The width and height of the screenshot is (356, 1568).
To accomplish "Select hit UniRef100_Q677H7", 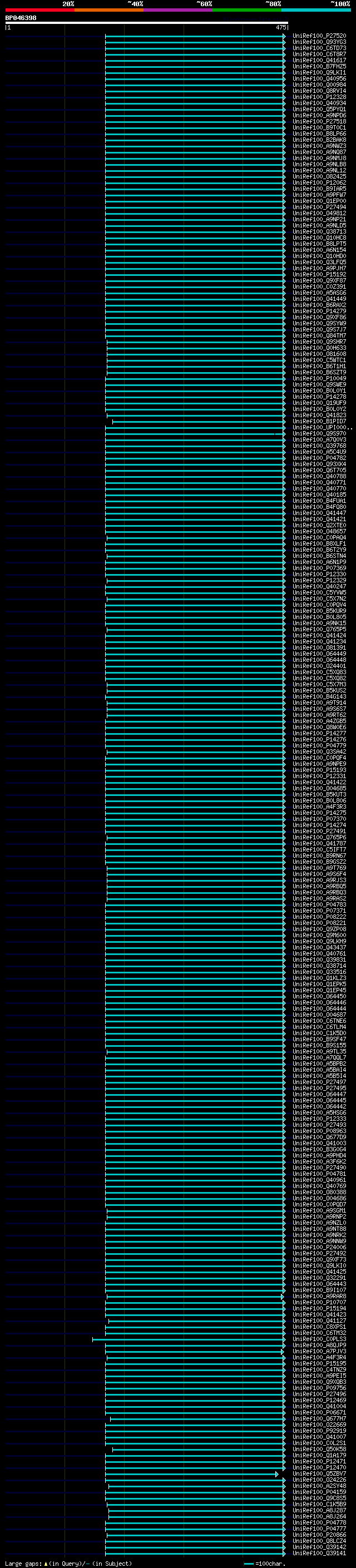I will [x=319, y=1418].
